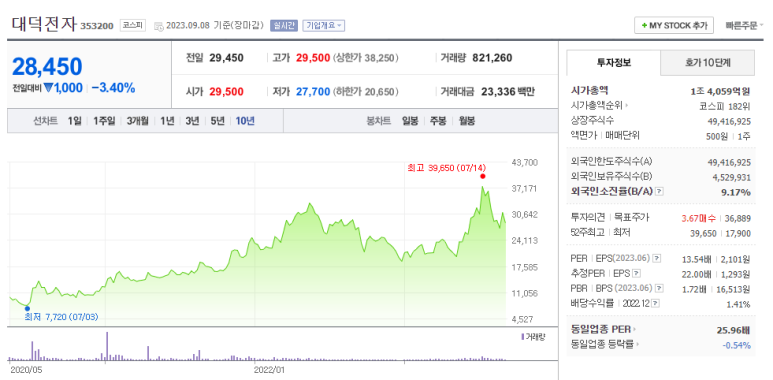Click the 코스피 182위 rank value
Viewport: 773px width, 380px height.
tap(725, 105)
